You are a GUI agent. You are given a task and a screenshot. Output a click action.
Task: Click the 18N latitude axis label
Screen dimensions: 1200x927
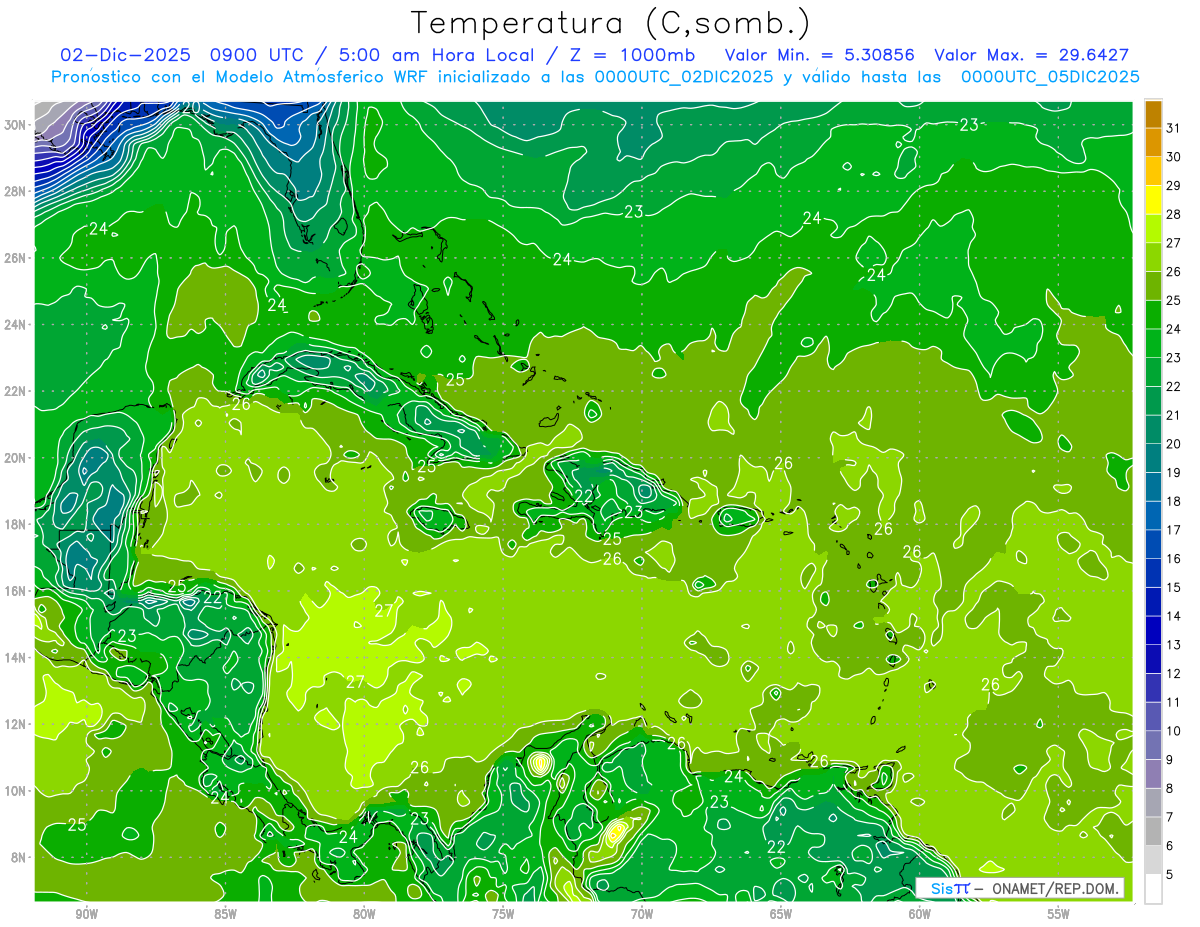17,524
